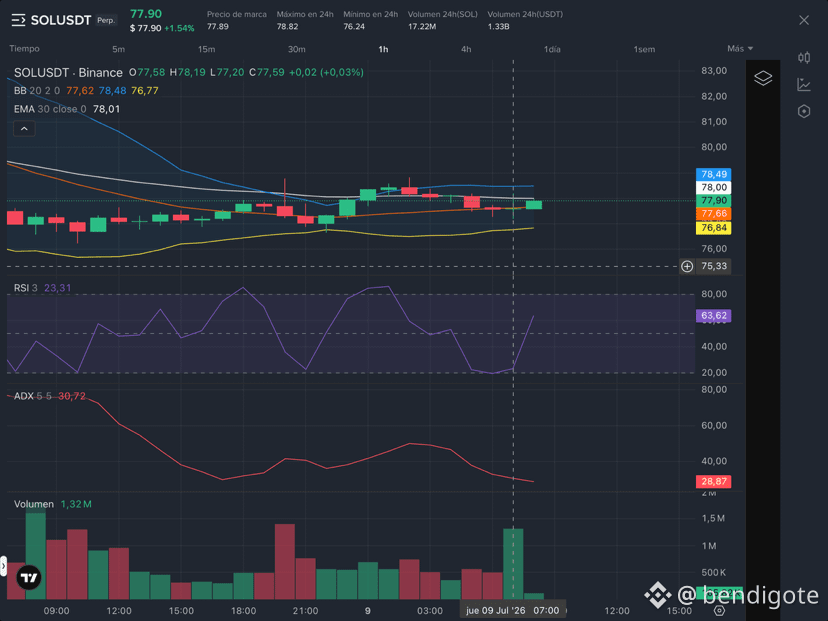Click the Perp. contract badge

106,21
